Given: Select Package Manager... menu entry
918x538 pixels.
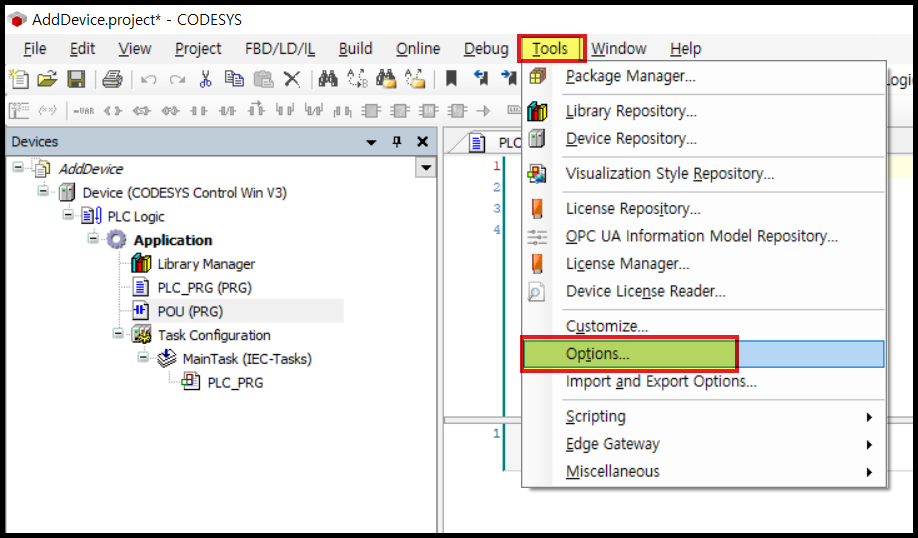Looking at the screenshot, I should (703, 76).
